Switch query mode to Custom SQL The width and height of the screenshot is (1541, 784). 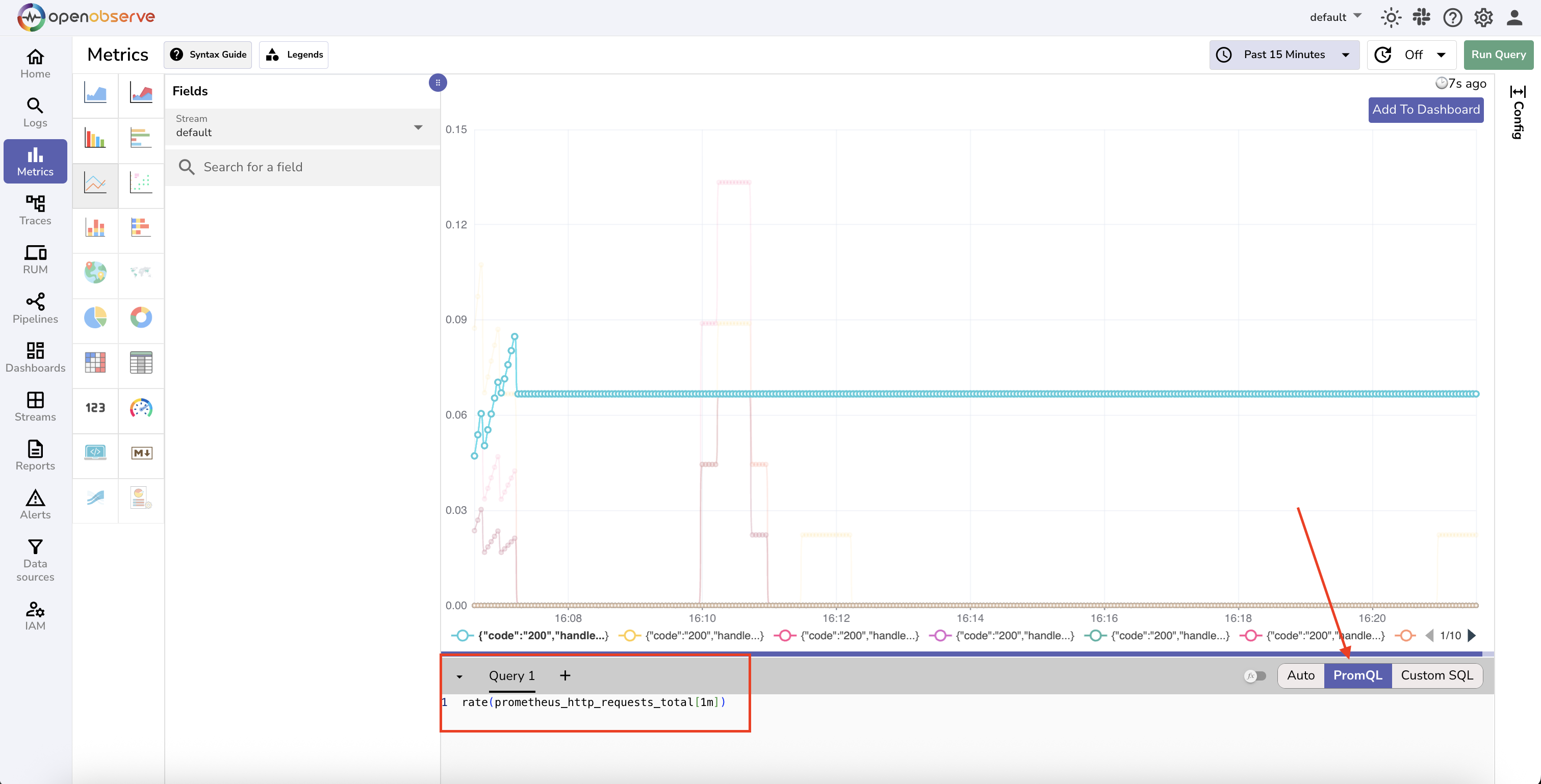(1437, 676)
